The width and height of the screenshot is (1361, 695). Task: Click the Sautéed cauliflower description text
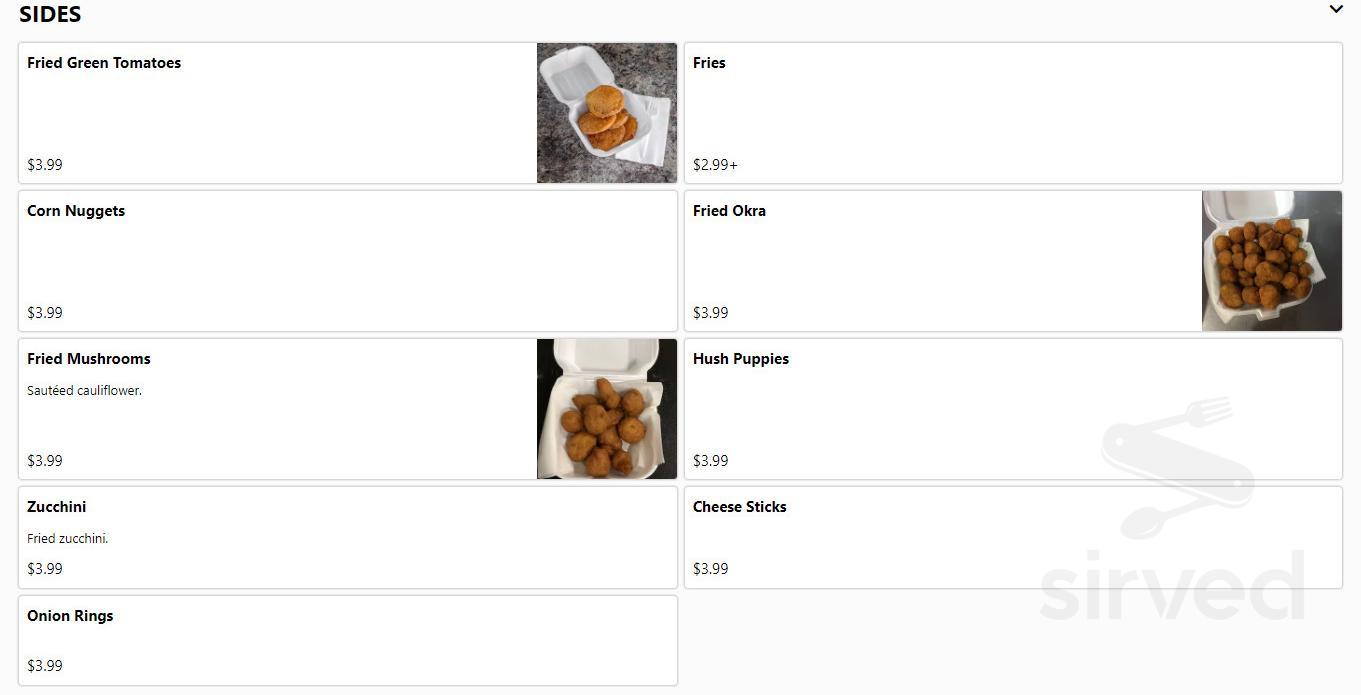(85, 391)
